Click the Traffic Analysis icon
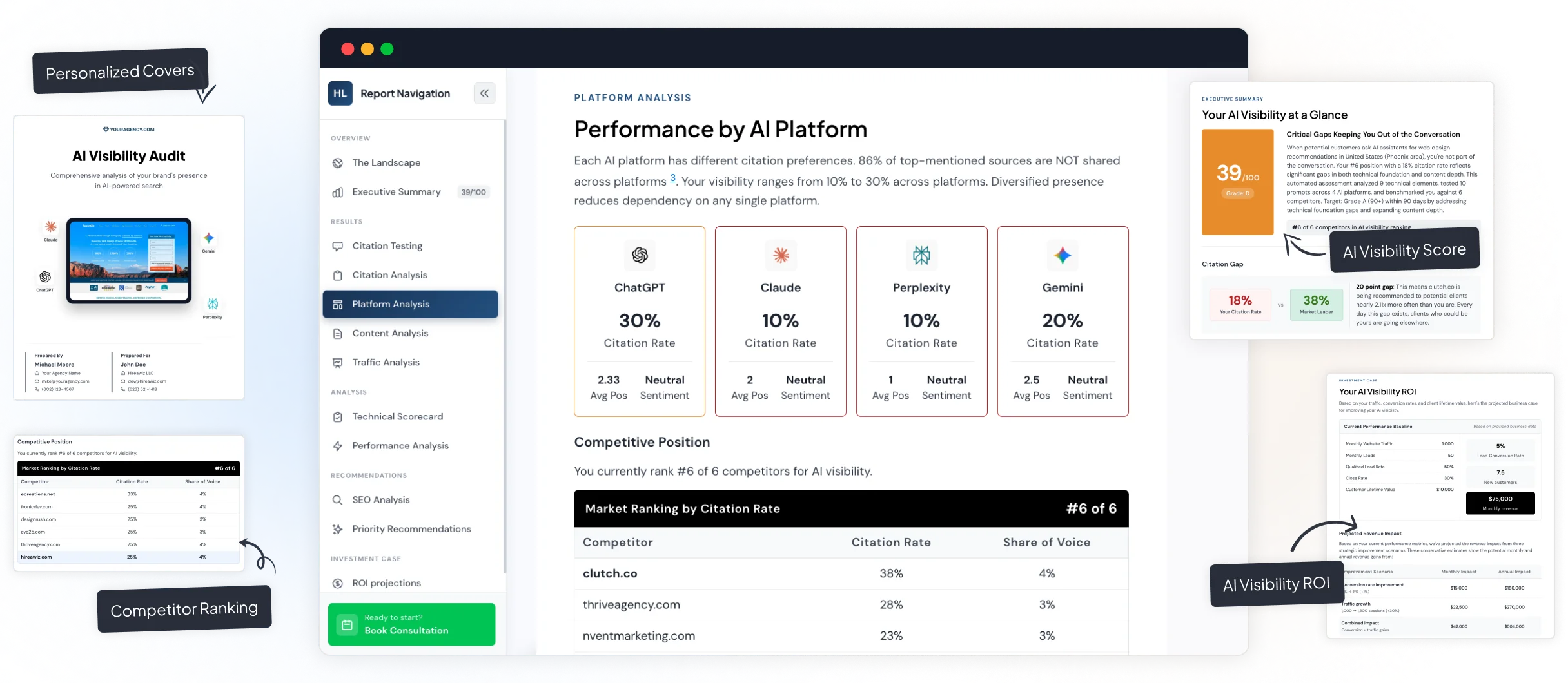This screenshot has height=683, width=1568. tap(337, 362)
